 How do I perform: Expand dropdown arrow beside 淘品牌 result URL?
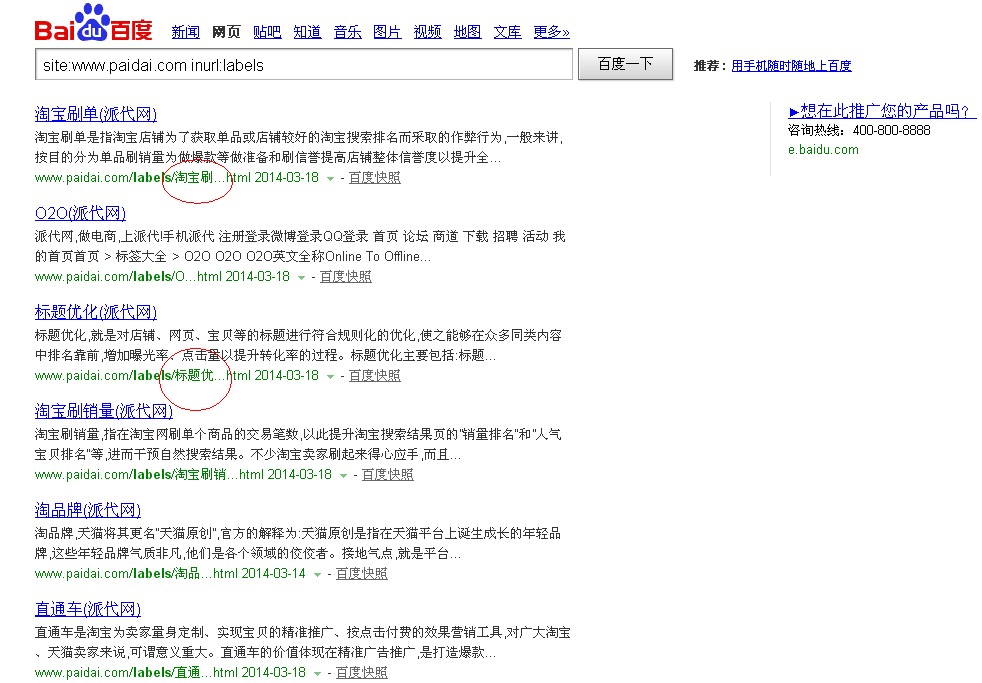pos(318,575)
